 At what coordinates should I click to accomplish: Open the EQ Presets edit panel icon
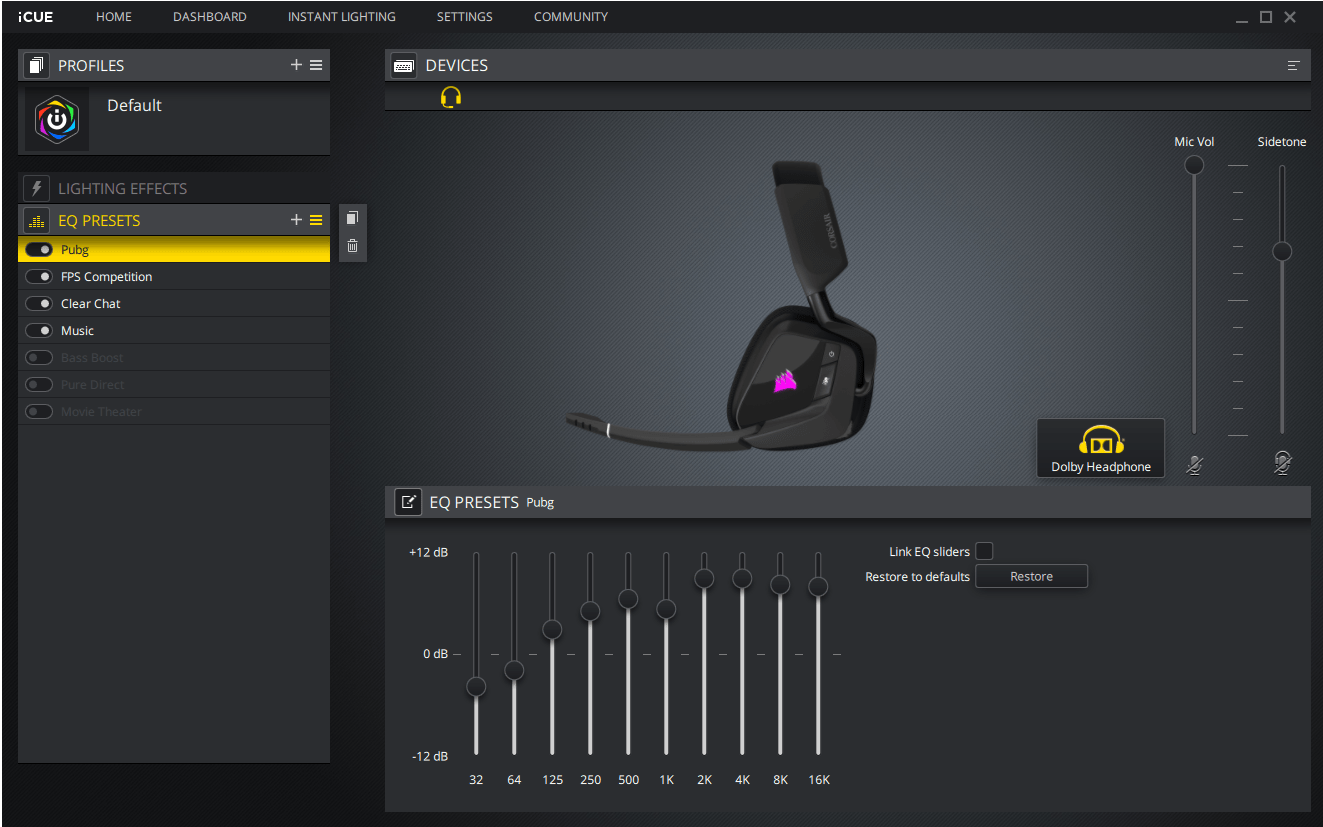pos(407,501)
